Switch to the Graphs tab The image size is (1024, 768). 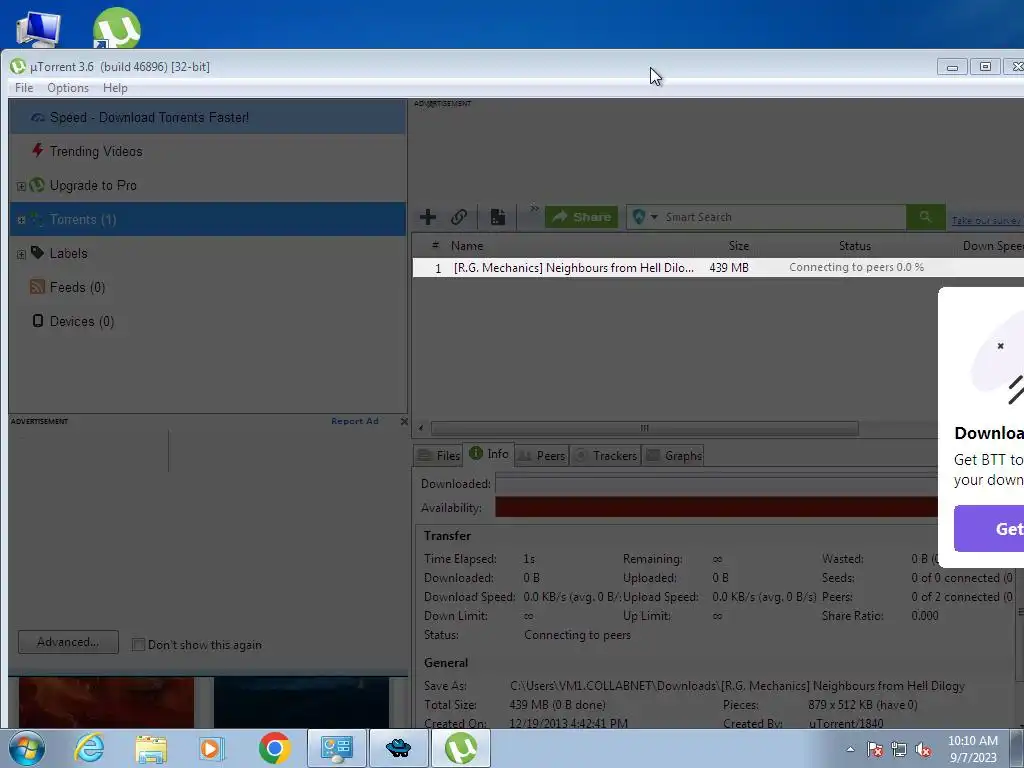pos(674,456)
